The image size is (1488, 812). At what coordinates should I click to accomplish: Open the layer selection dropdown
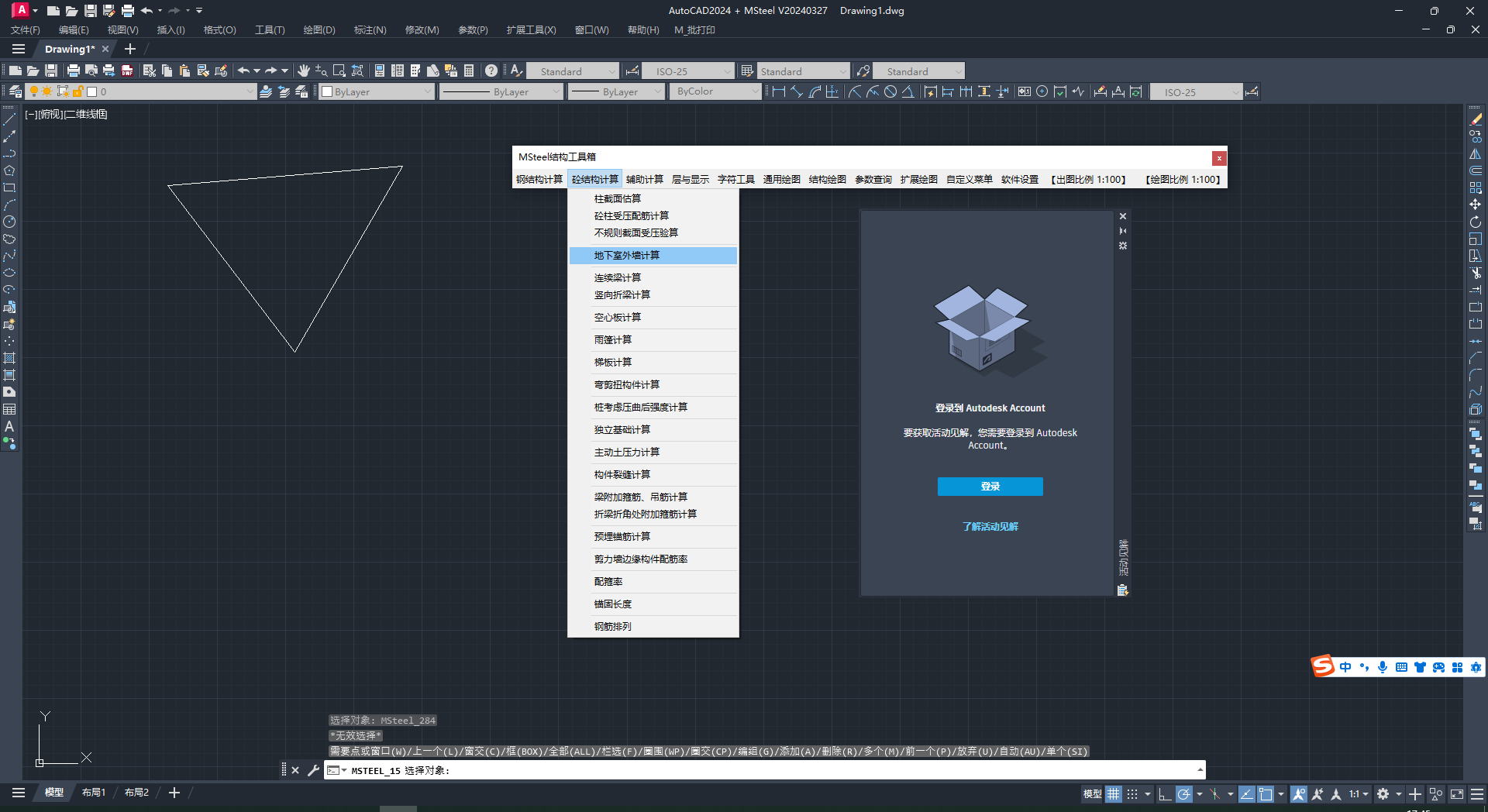pos(250,91)
